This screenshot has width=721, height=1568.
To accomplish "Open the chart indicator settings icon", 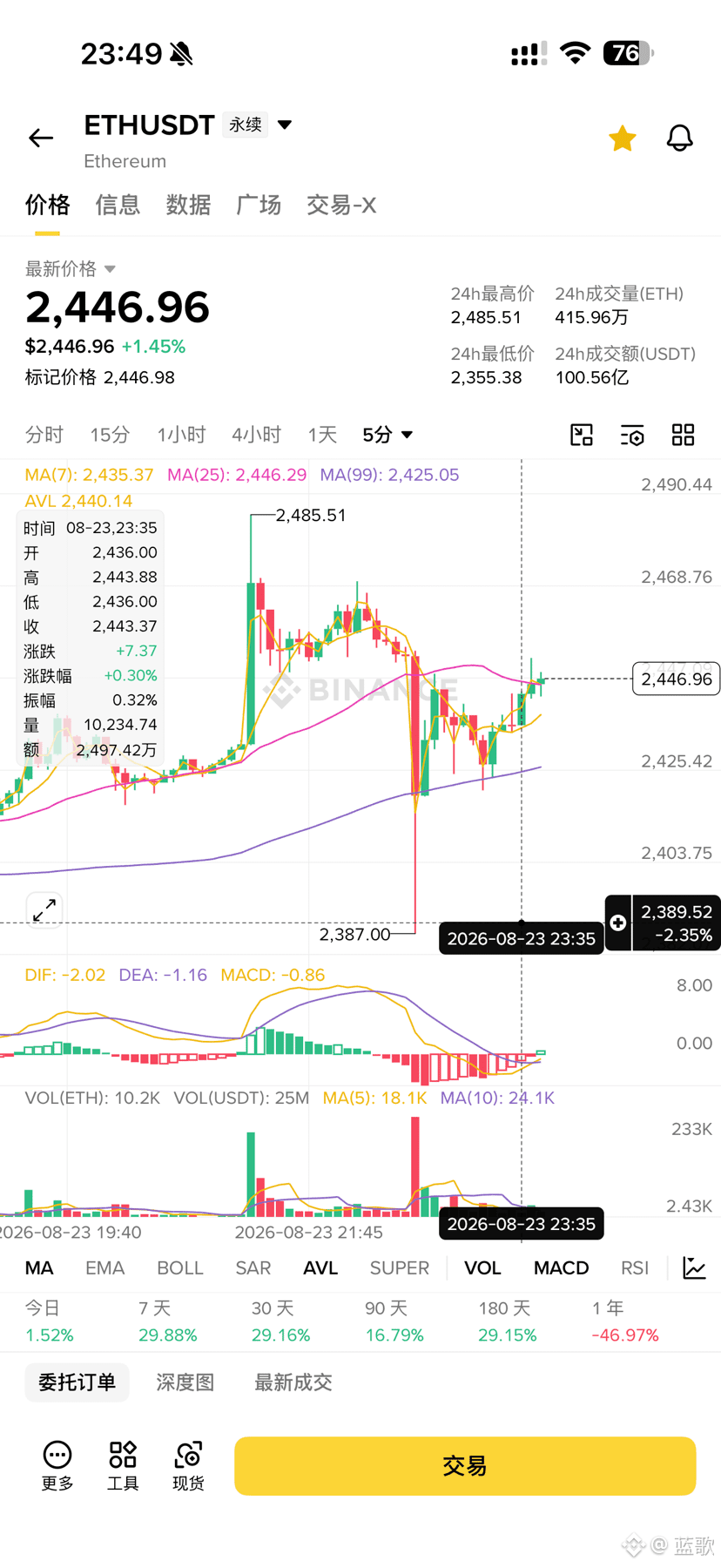I will tap(632, 435).
